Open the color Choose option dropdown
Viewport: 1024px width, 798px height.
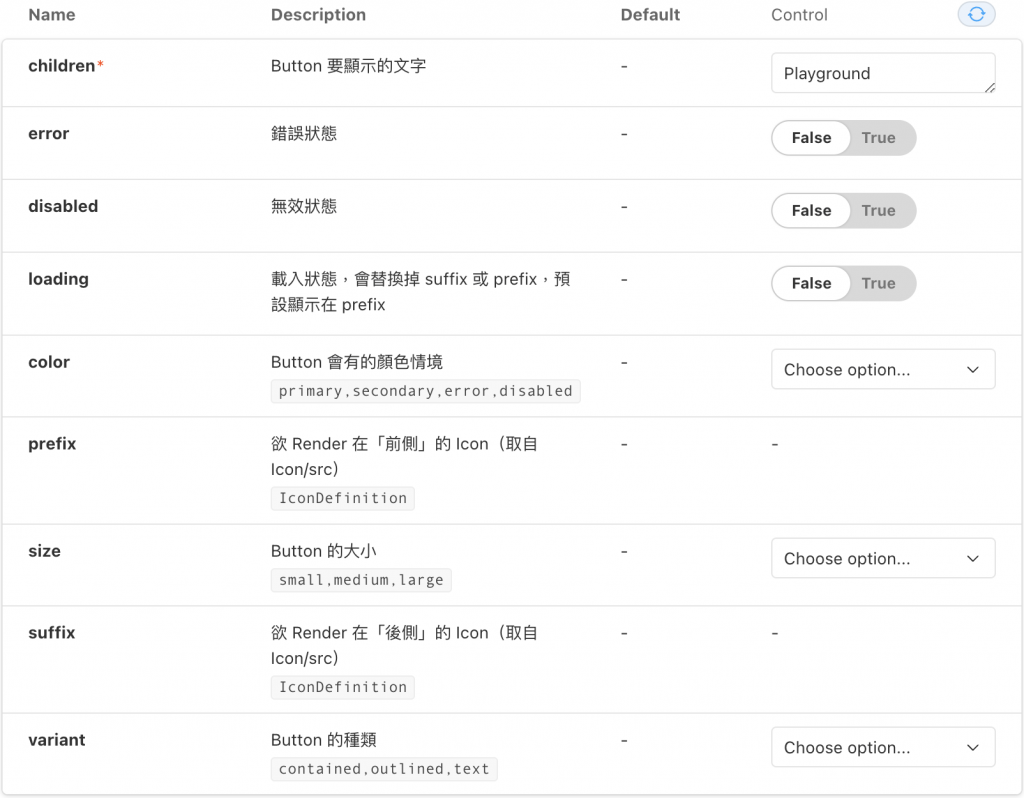click(883, 370)
